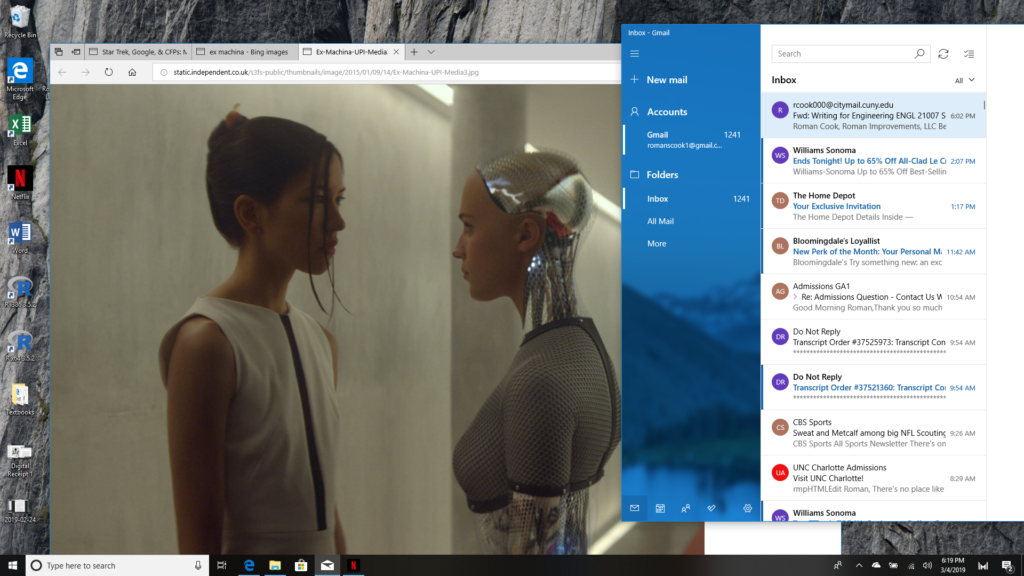The height and width of the screenshot is (576, 1024).
Task: Open Microsoft Store from taskbar
Action: pyautogui.click(x=301, y=566)
